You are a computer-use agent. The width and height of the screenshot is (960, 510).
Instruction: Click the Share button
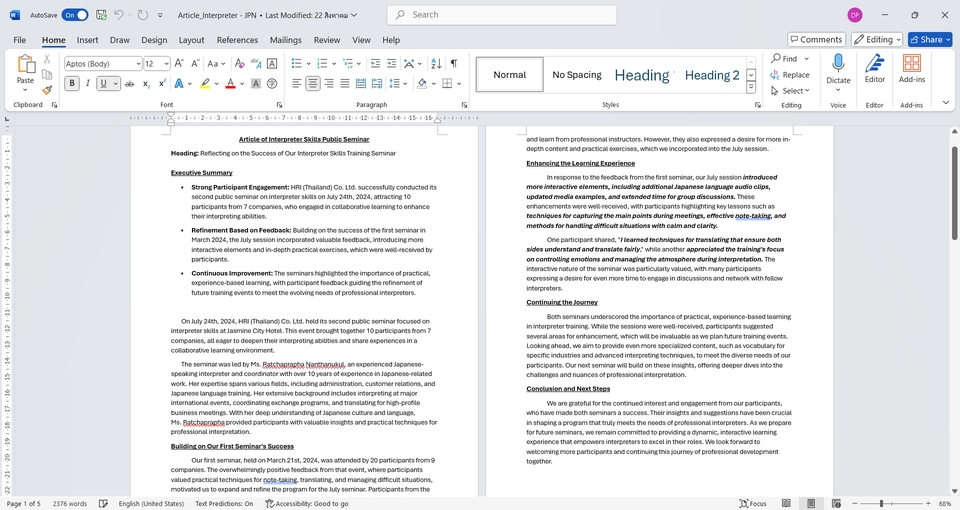tap(930, 39)
